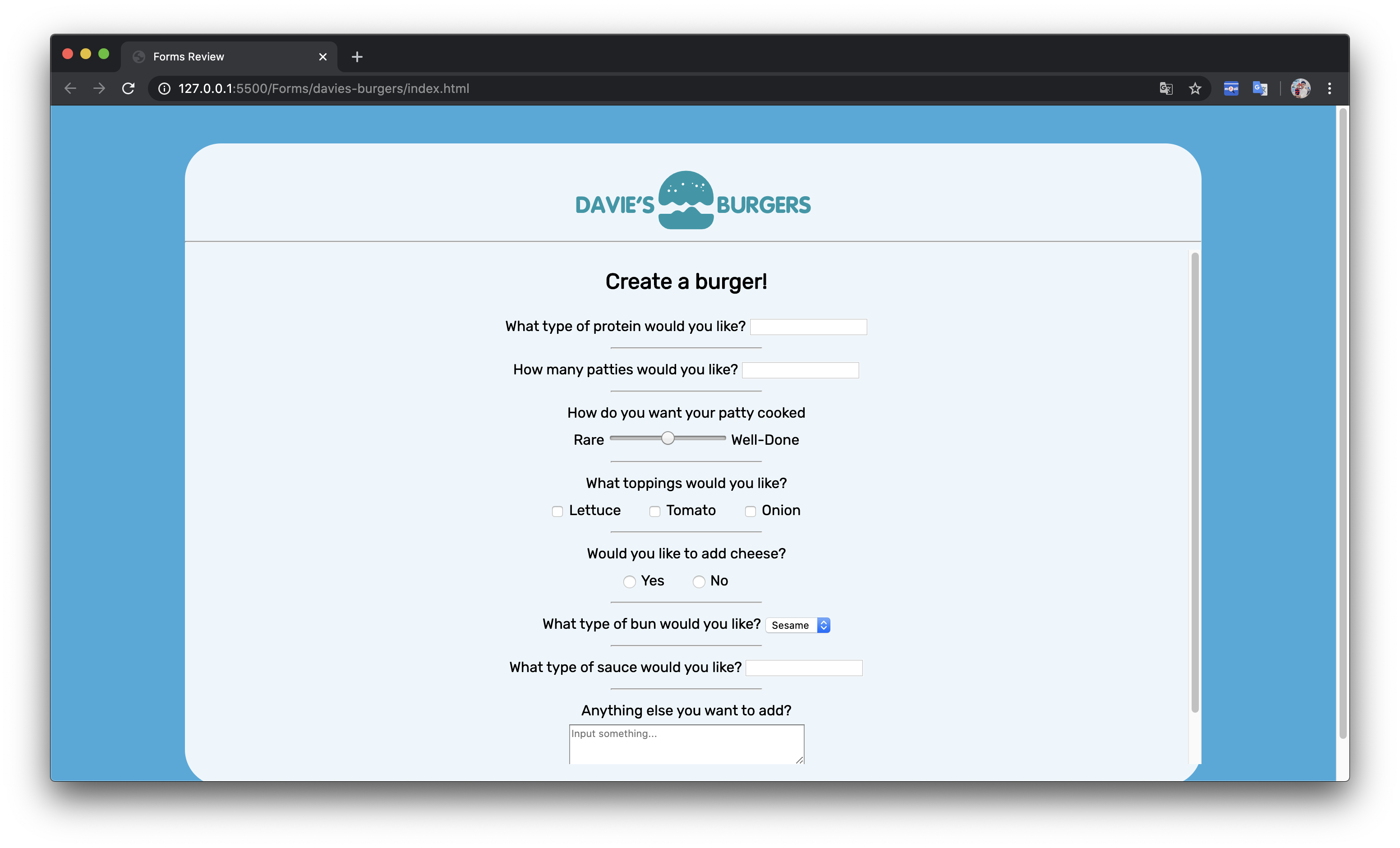The width and height of the screenshot is (1400, 848).
Task: Focus the protein type text field
Action: [x=808, y=327]
